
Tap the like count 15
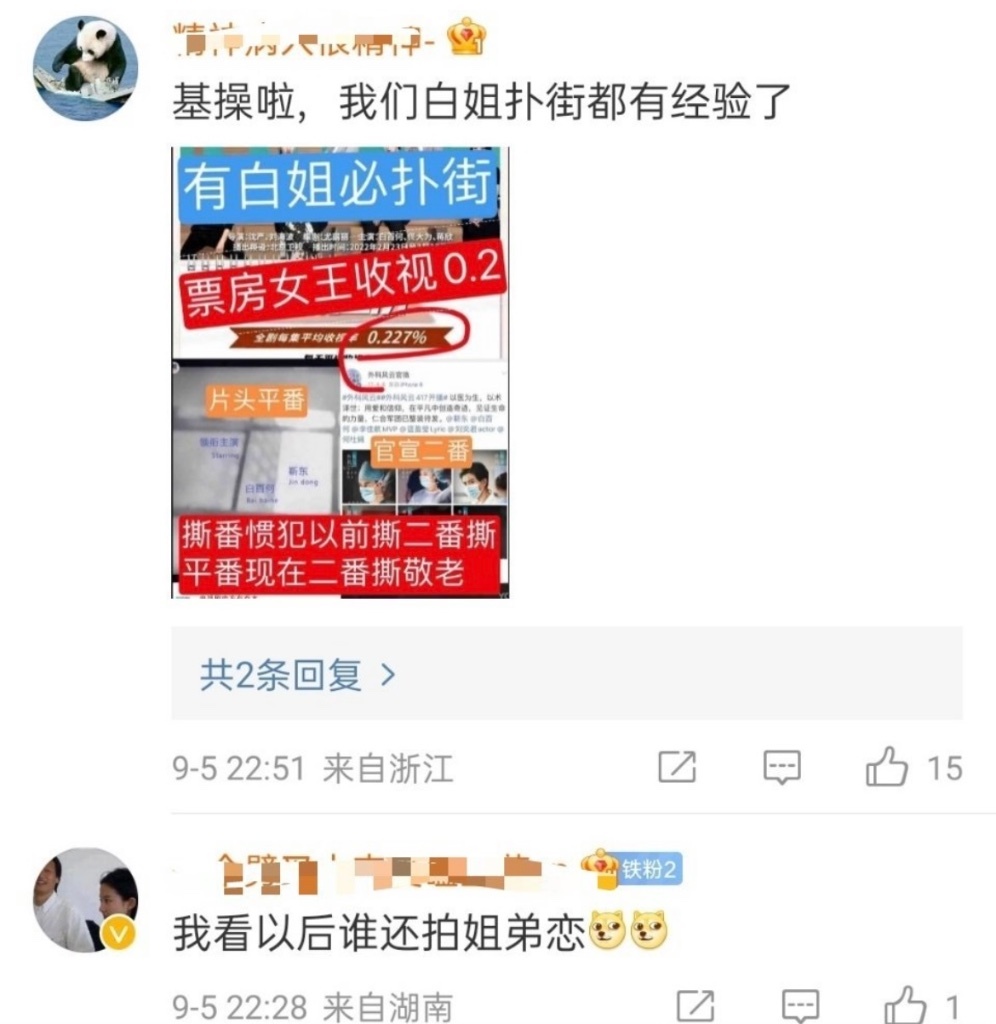click(945, 768)
